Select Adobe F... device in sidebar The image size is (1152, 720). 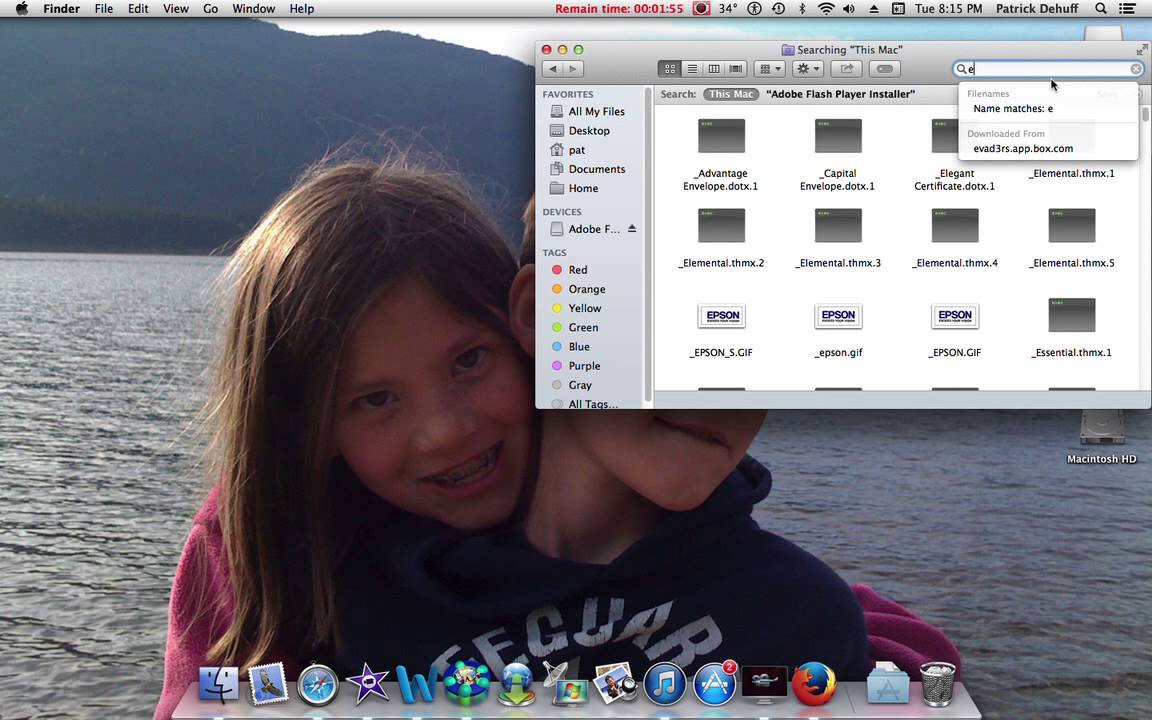(x=594, y=229)
